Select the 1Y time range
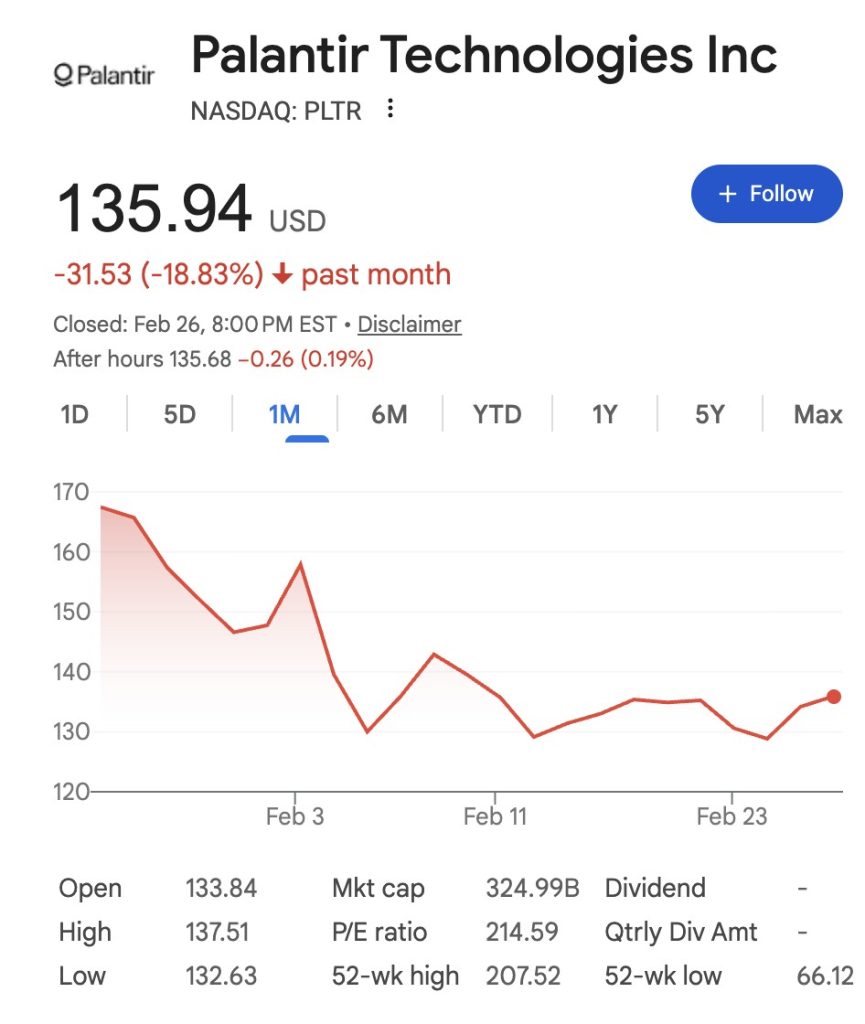The width and height of the screenshot is (865, 1024). [x=604, y=414]
